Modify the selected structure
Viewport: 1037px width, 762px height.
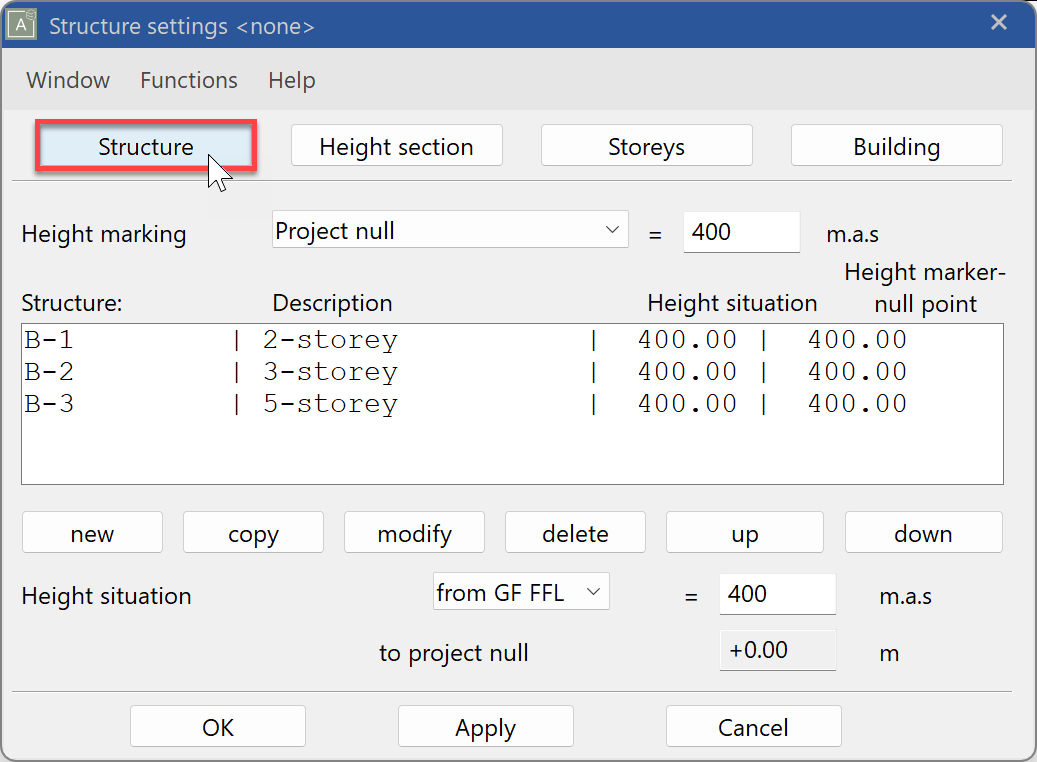414,532
